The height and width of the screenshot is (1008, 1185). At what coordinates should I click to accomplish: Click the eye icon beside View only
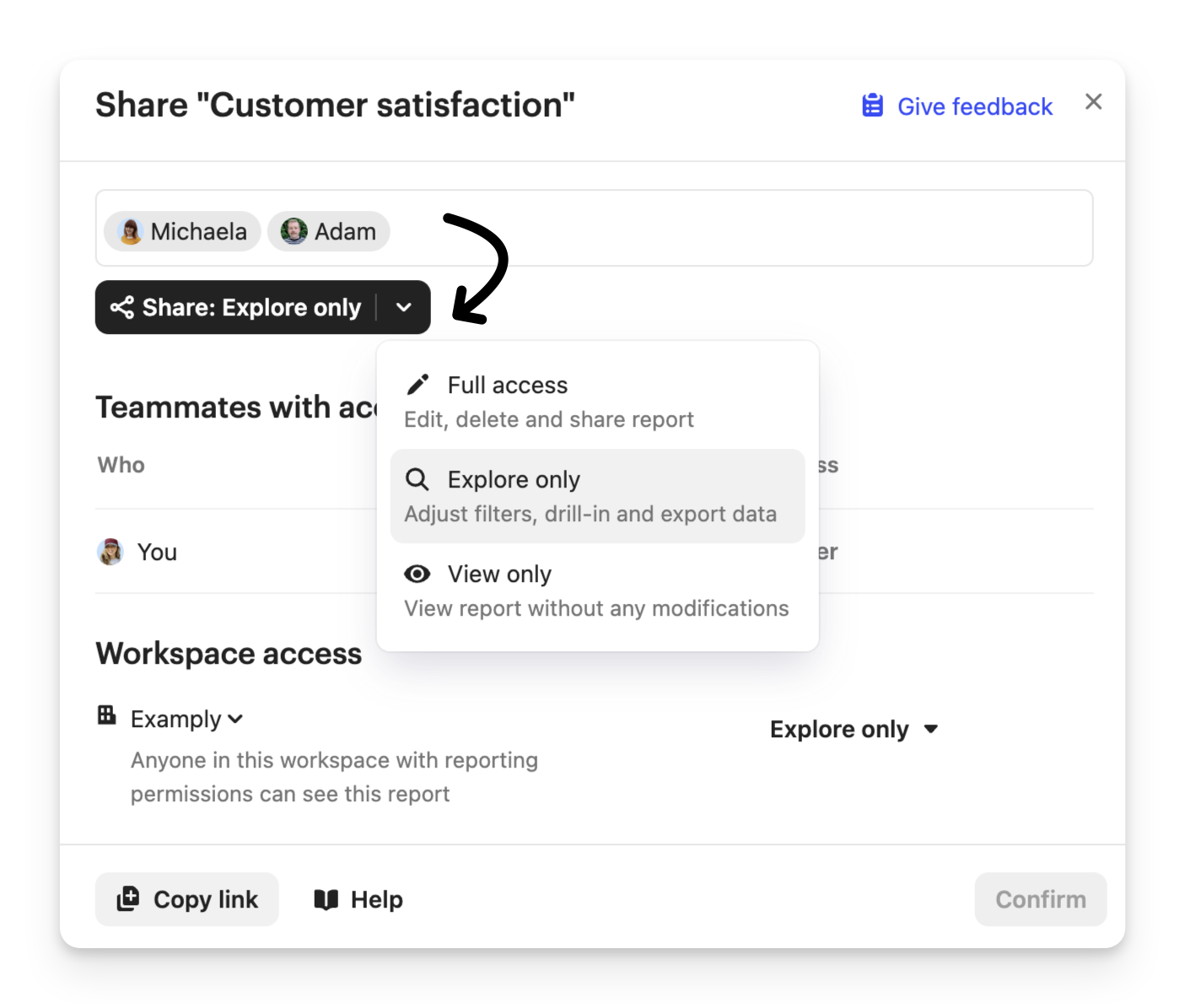[417, 574]
